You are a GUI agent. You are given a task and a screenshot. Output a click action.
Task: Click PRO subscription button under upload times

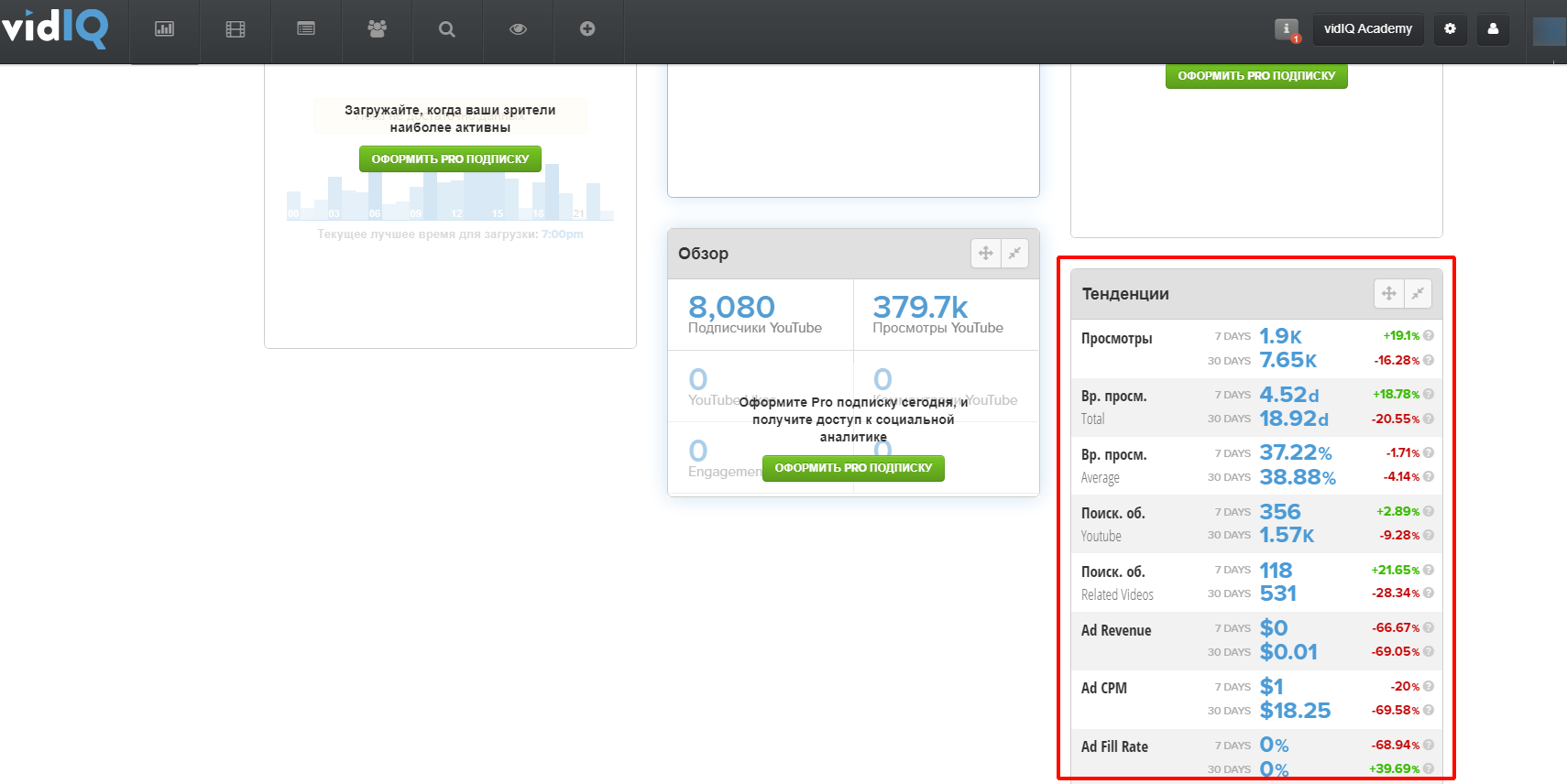click(450, 159)
